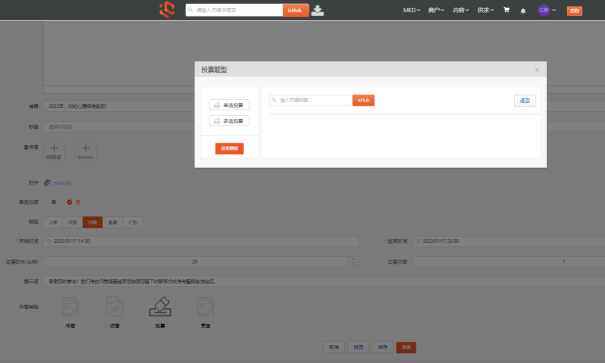Select the 广告 type tab
This screenshot has height=363, width=605.
click(x=132, y=222)
